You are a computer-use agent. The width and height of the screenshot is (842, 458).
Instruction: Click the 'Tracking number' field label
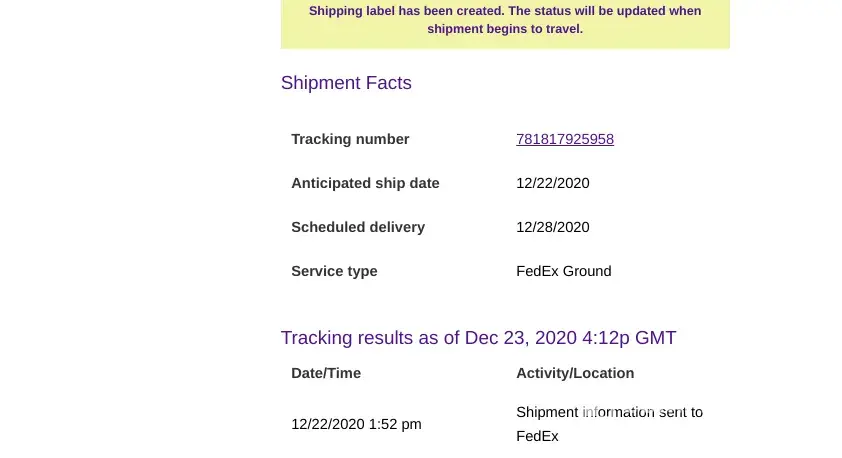(x=350, y=139)
